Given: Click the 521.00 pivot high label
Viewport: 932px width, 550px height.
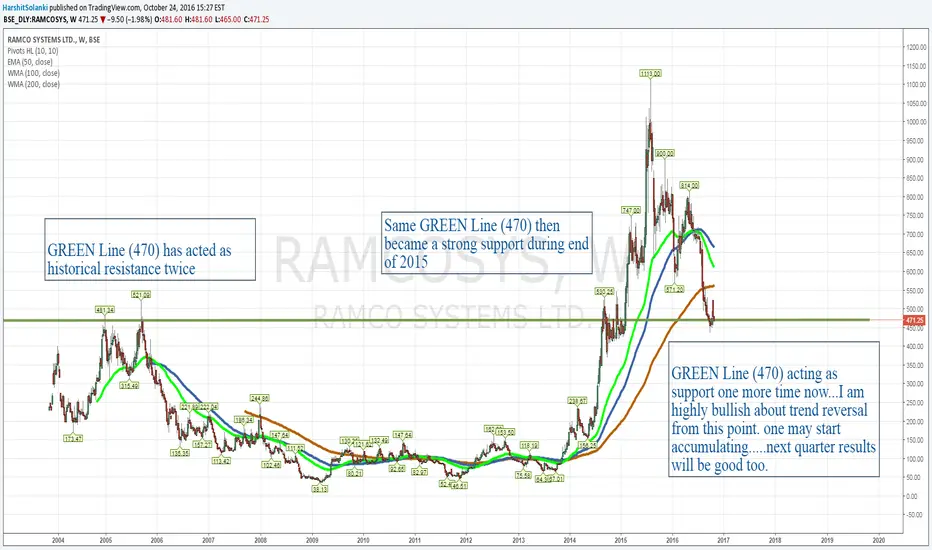Looking at the screenshot, I should click(141, 294).
